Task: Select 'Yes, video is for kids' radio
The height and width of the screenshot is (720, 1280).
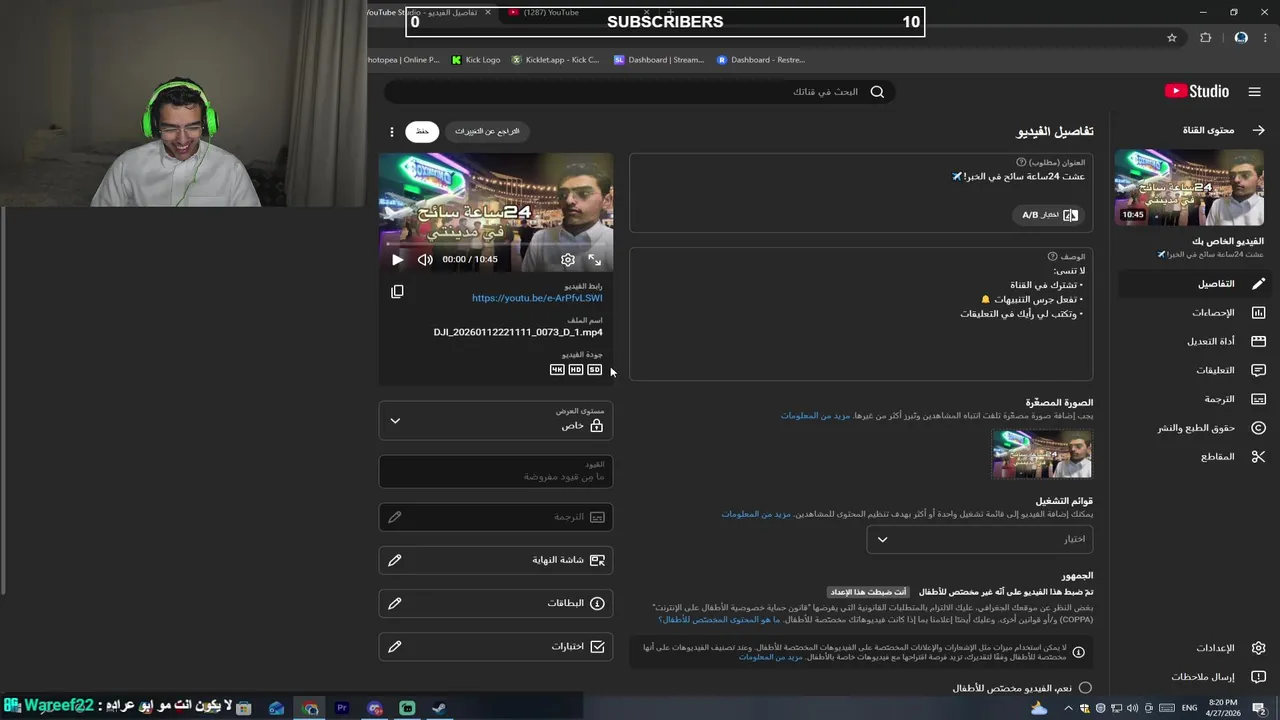Action: point(1085,688)
